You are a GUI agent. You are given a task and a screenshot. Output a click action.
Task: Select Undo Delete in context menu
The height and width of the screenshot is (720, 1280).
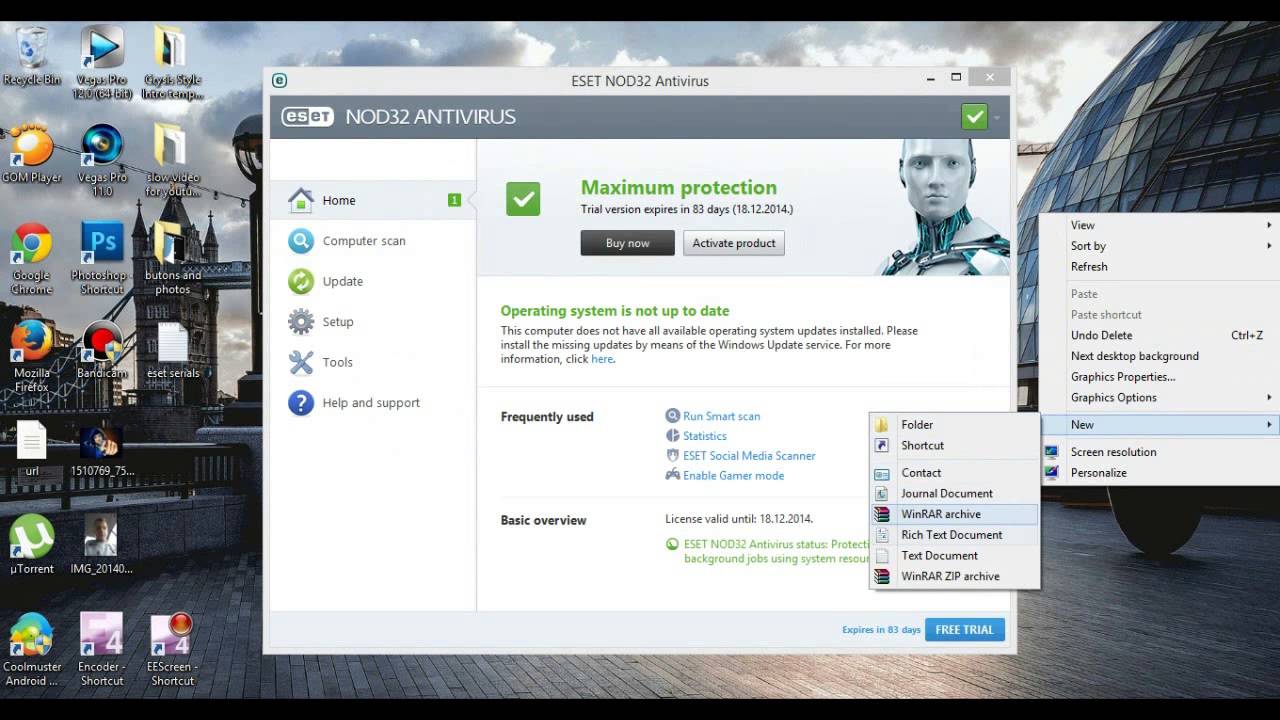[x=1159, y=335]
